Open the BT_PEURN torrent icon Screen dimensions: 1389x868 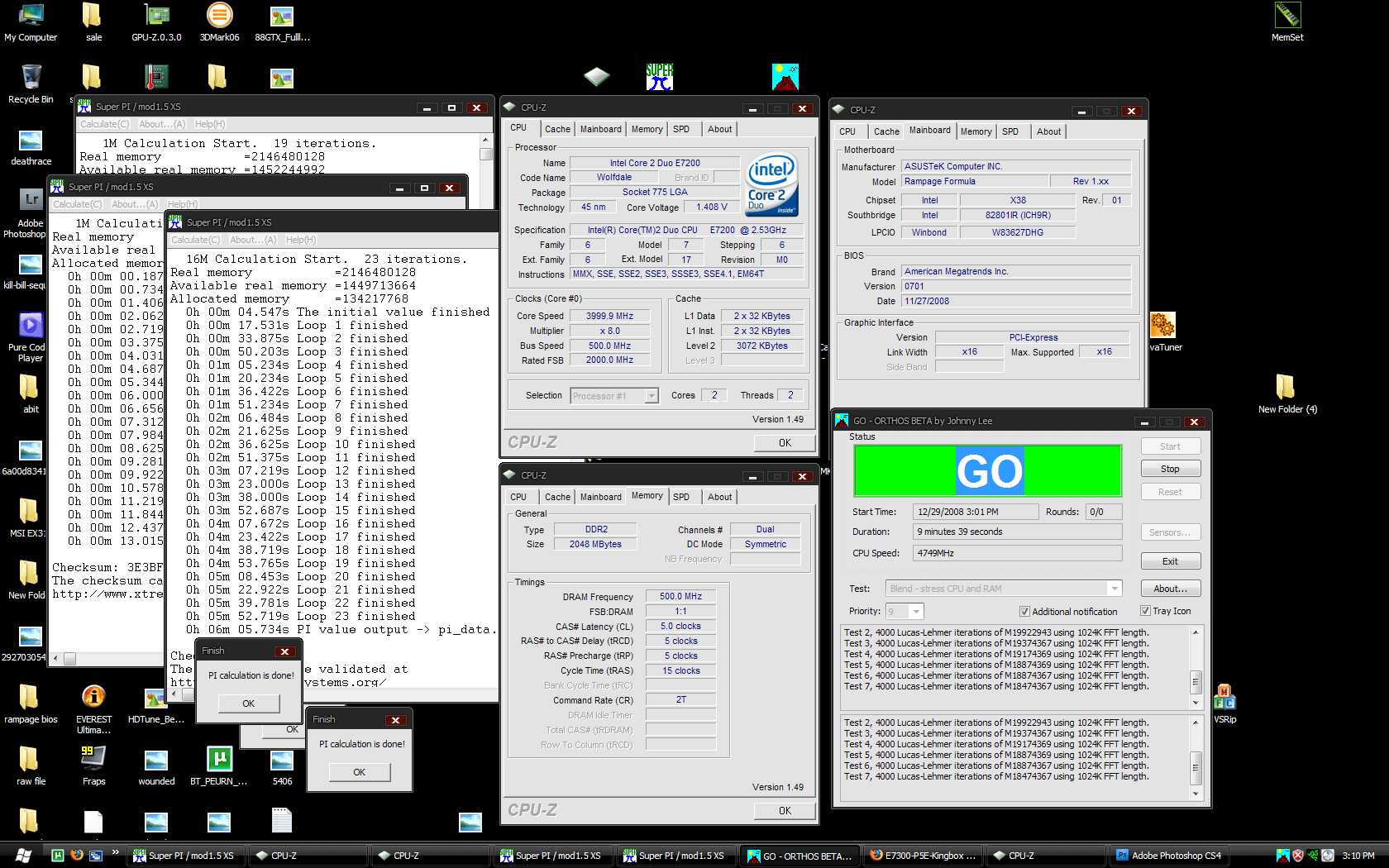tap(219, 766)
